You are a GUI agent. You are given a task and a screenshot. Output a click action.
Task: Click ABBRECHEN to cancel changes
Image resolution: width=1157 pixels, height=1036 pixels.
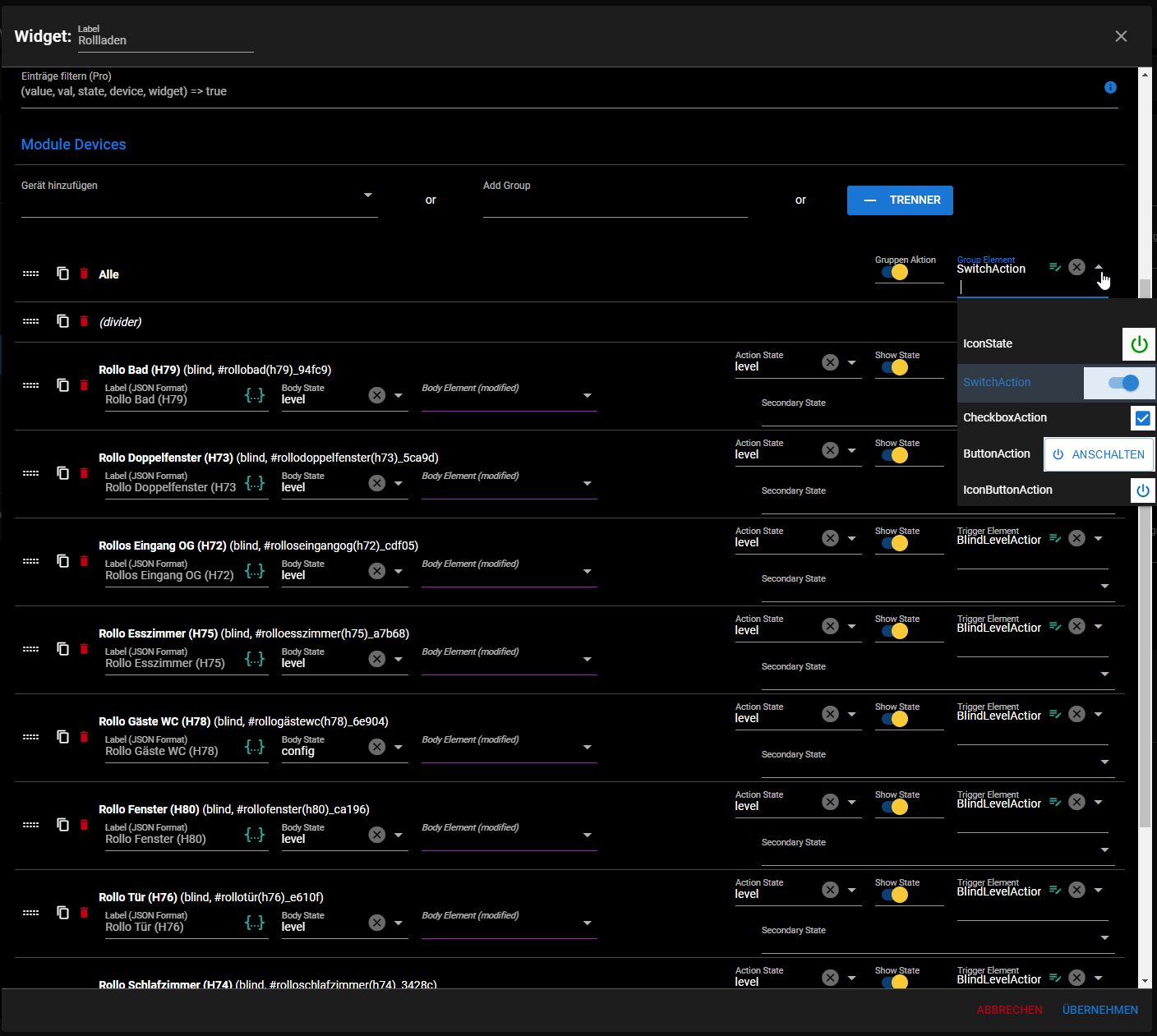tap(1009, 1010)
